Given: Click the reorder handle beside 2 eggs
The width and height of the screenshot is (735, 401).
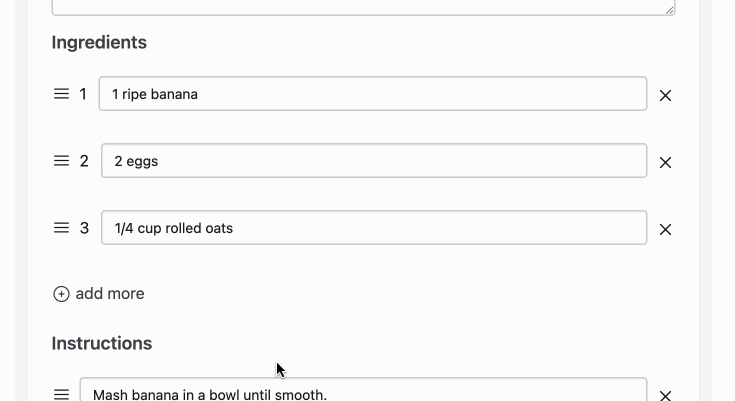Looking at the screenshot, I should pos(61,161).
